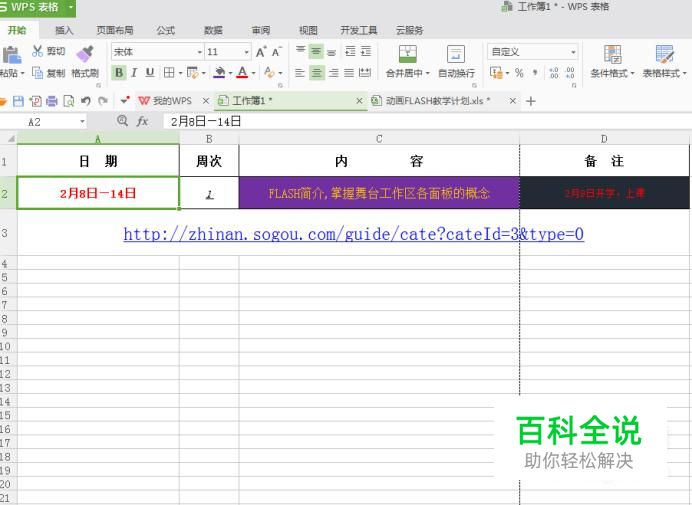Apply cell borders icon
The height and width of the screenshot is (505, 692).
(169, 72)
